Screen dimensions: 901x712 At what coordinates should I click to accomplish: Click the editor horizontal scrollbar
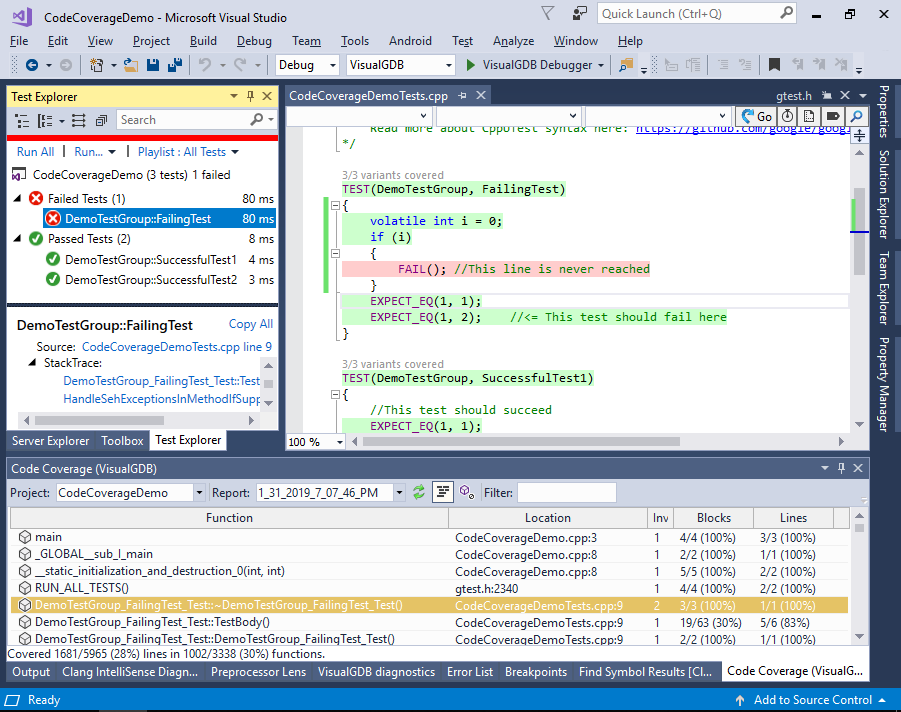click(521, 441)
